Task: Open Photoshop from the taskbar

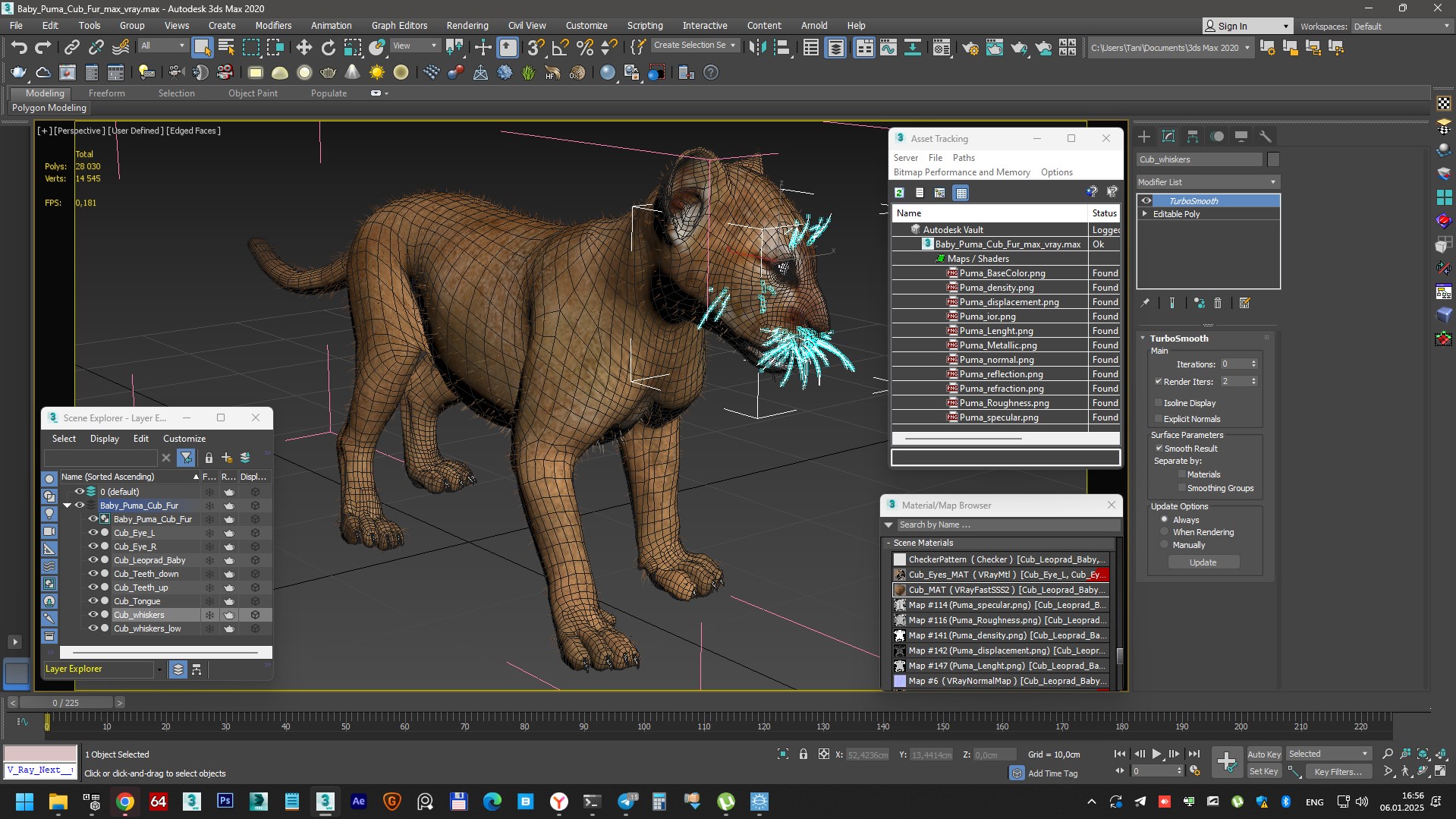Action: [225, 801]
